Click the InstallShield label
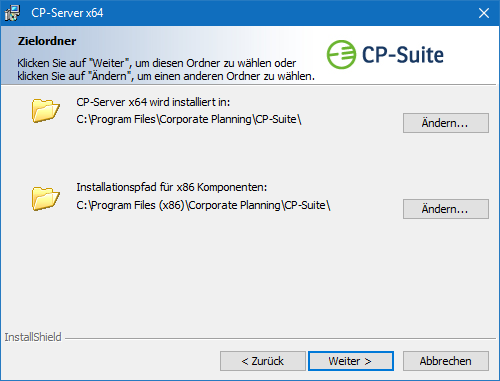 (33, 337)
